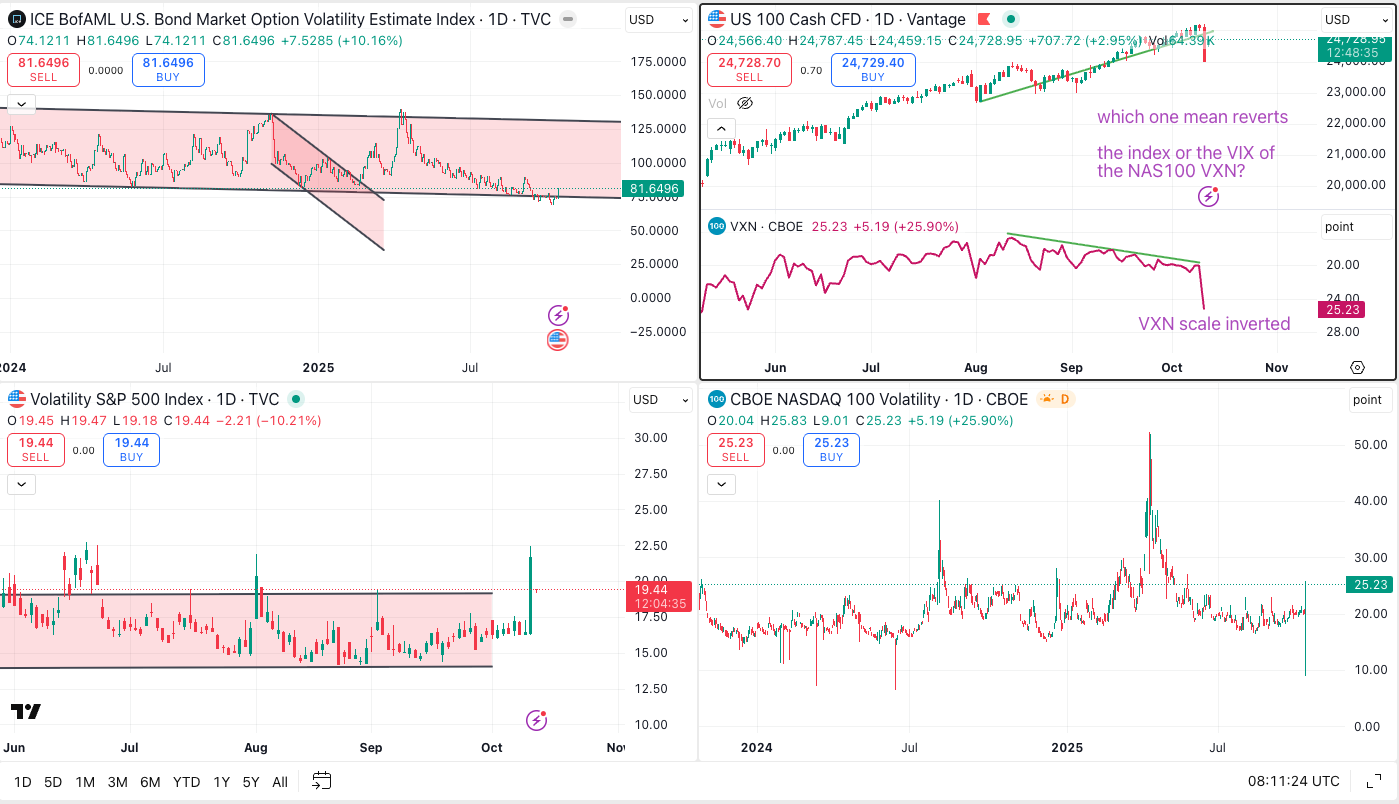Collapse the legend chevron on US 100 chart
The height and width of the screenshot is (804, 1399).
722,128
